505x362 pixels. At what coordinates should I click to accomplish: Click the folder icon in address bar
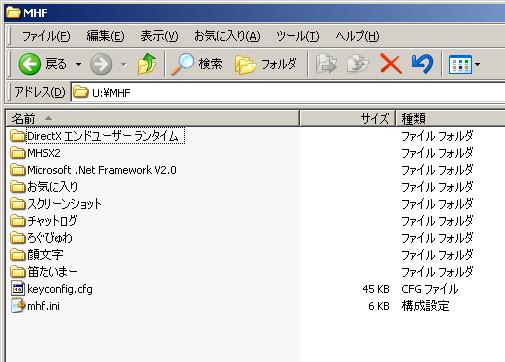[81, 92]
